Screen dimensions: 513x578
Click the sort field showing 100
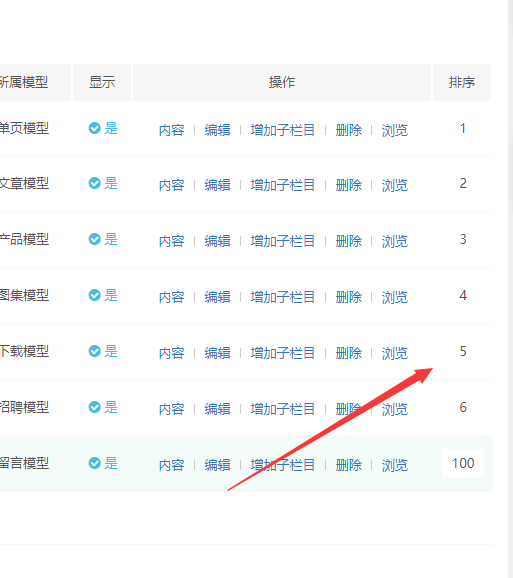click(463, 463)
